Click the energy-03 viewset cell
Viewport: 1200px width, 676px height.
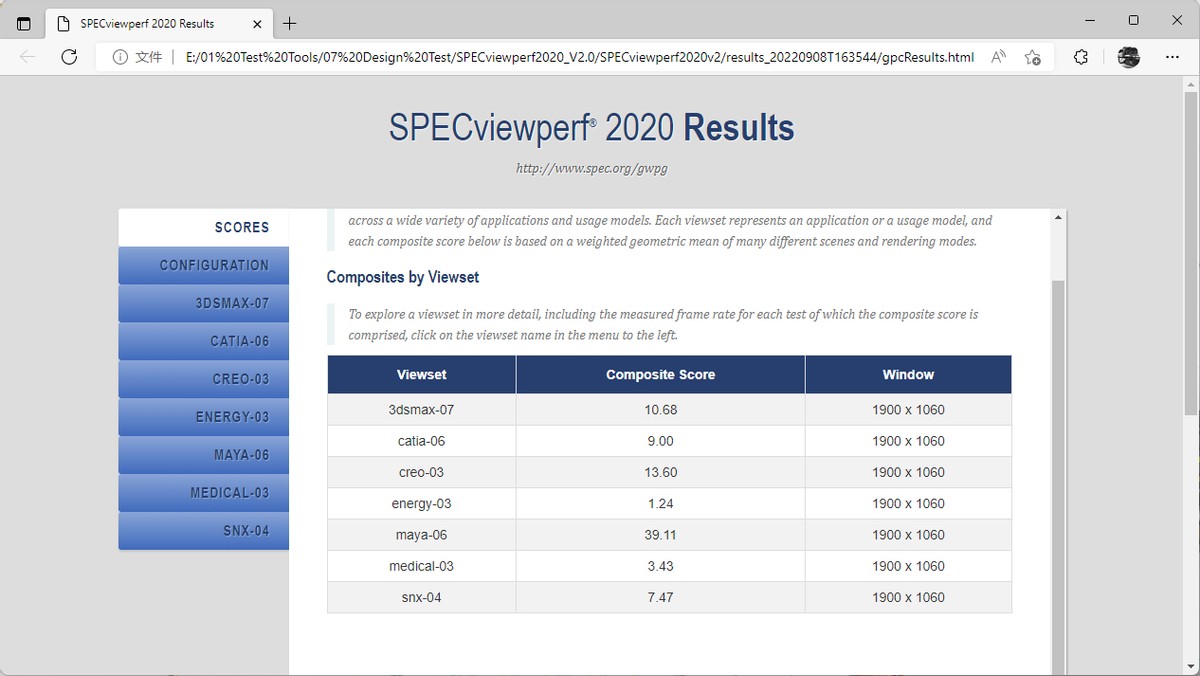click(421, 504)
